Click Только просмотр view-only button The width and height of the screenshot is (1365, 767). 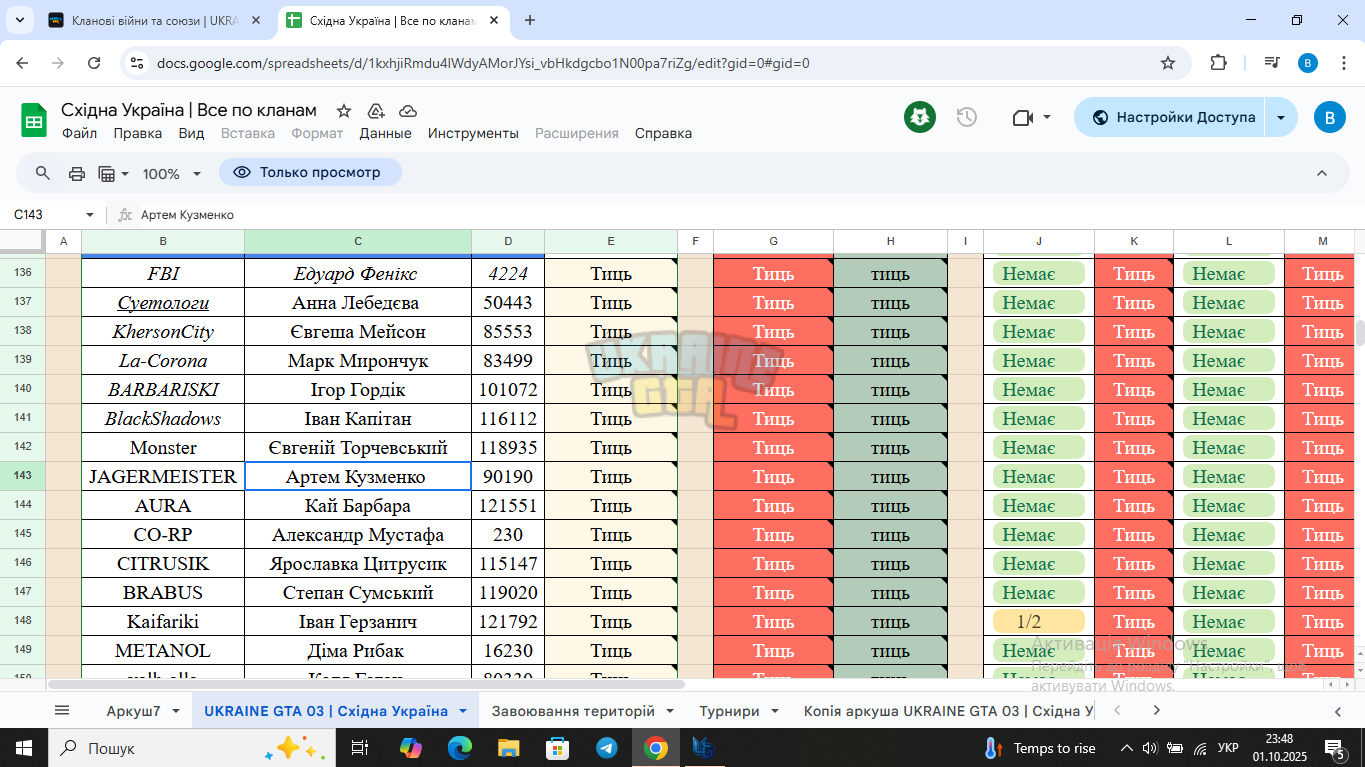tap(310, 172)
